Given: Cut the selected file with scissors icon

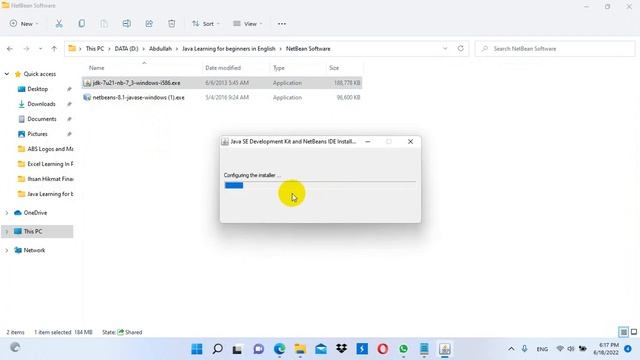Looking at the screenshot, I should pyautogui.click(x=59, y=24).
